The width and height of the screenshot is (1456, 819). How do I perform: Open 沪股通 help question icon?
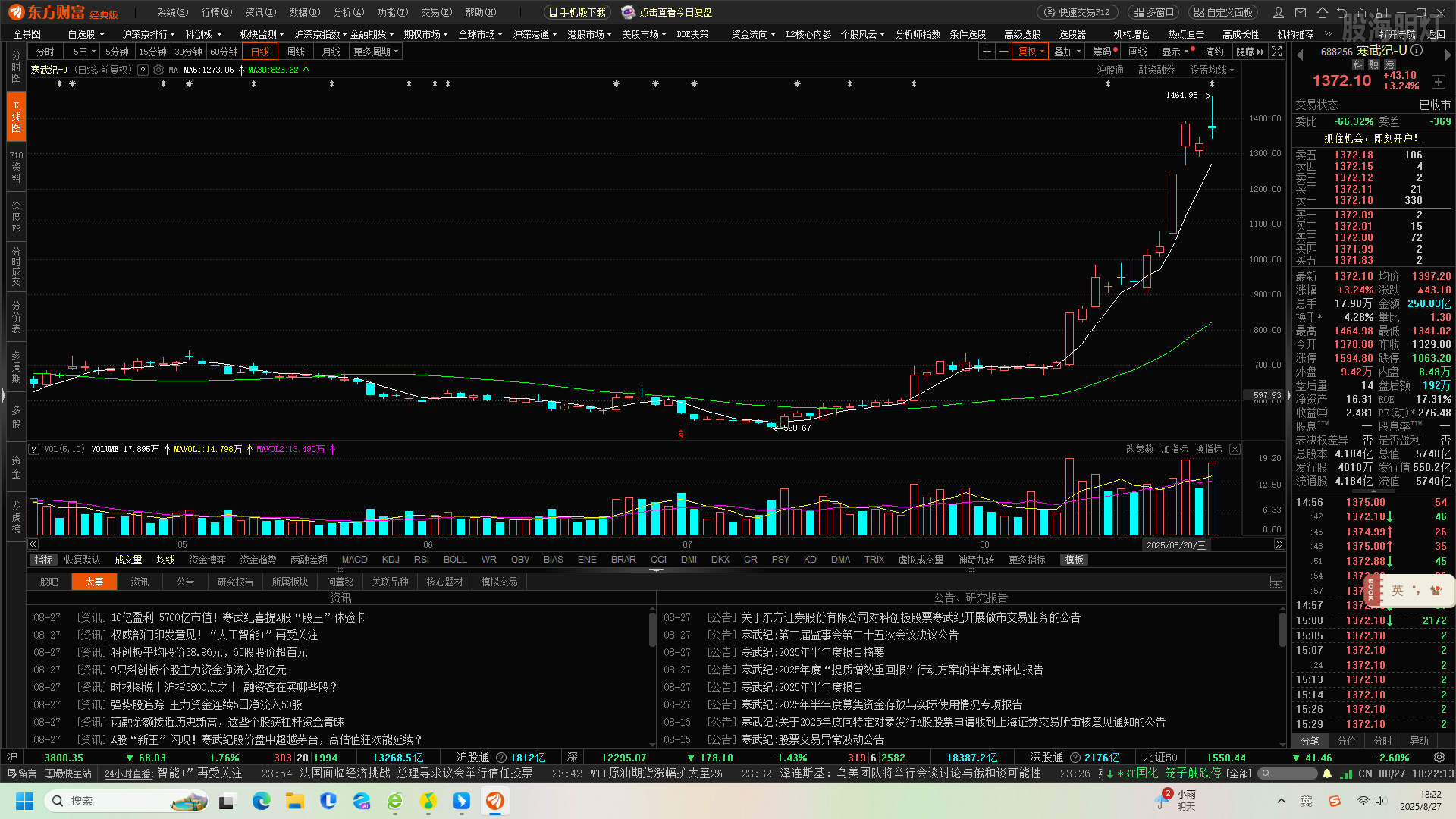point(501,758)
